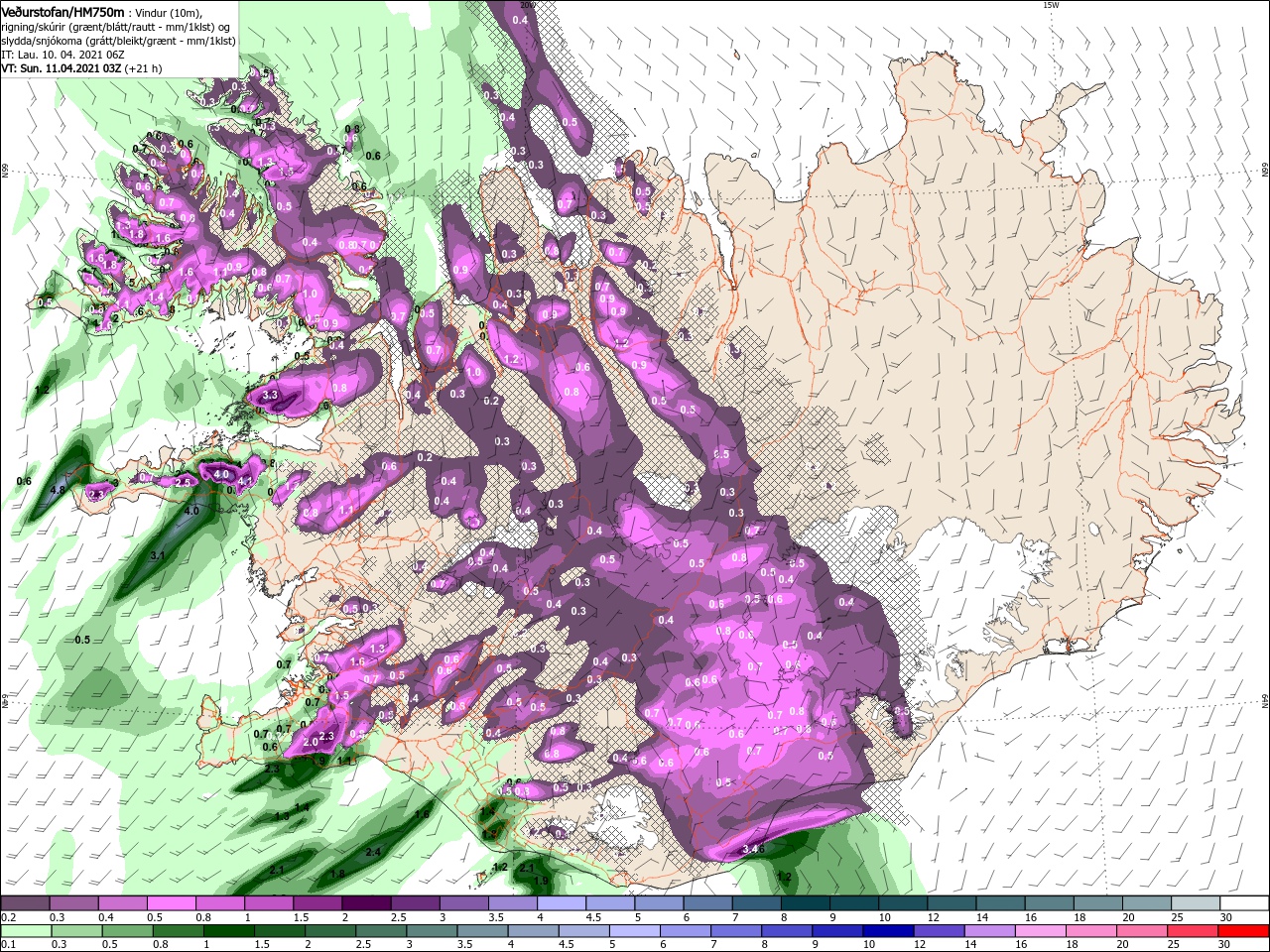Click the '2.4' precipitation value on the map

(373, 852)
